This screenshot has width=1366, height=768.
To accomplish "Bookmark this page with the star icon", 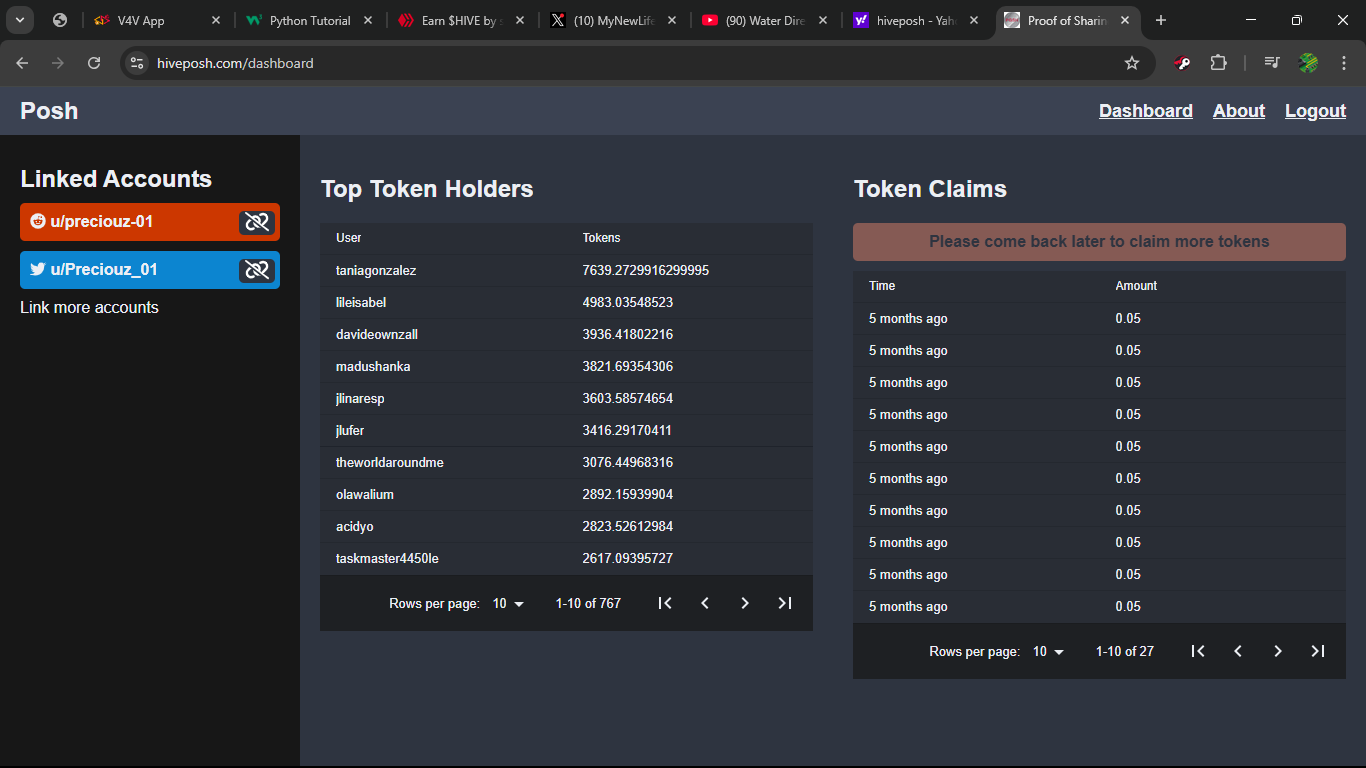I will (1132, 63).
